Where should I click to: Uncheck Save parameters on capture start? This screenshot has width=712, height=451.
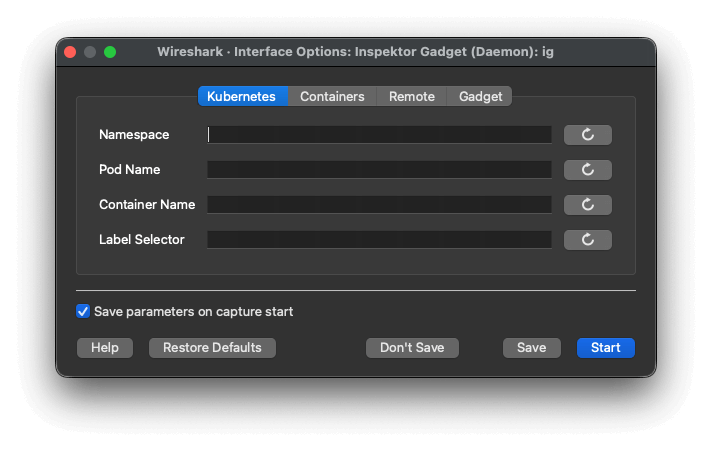(83, 311)
